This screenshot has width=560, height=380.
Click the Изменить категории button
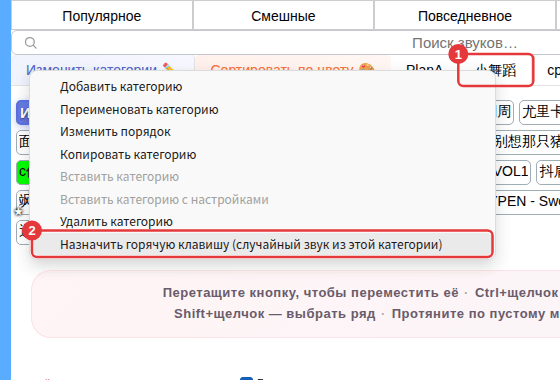pyautogui.click(x=104, y=65)
